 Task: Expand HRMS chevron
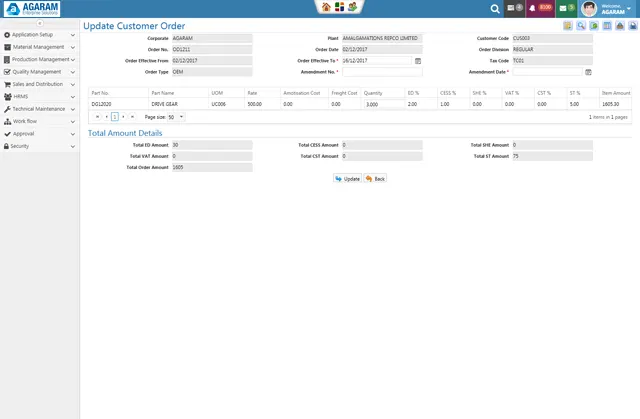[73, 97]
